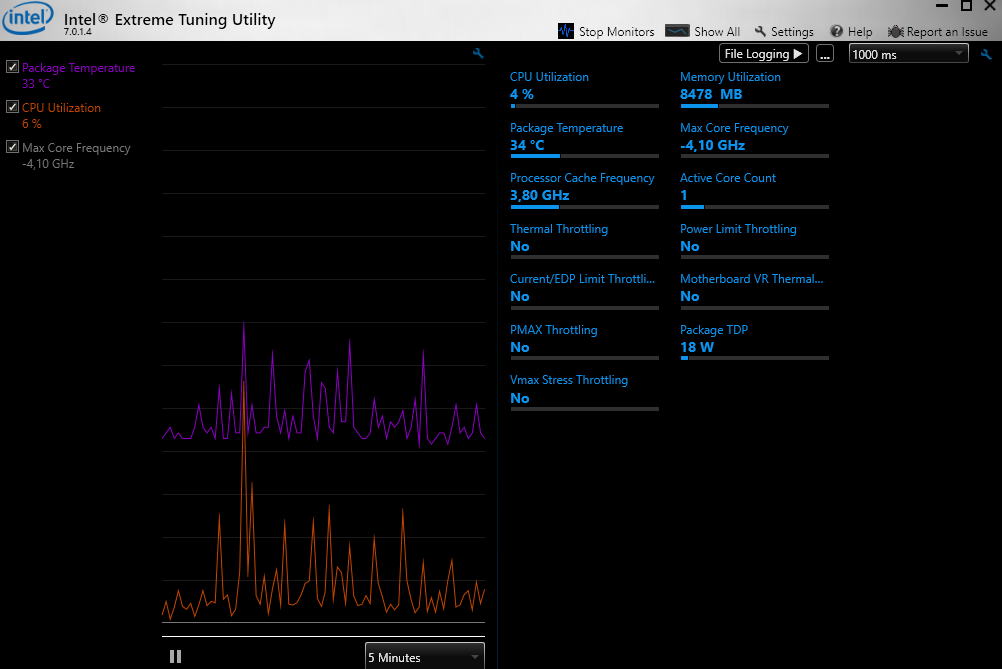The width and height of the screenshot is (1002, 669).
Task: Click the 18 W package TDP value
Action: coord(697,347)
